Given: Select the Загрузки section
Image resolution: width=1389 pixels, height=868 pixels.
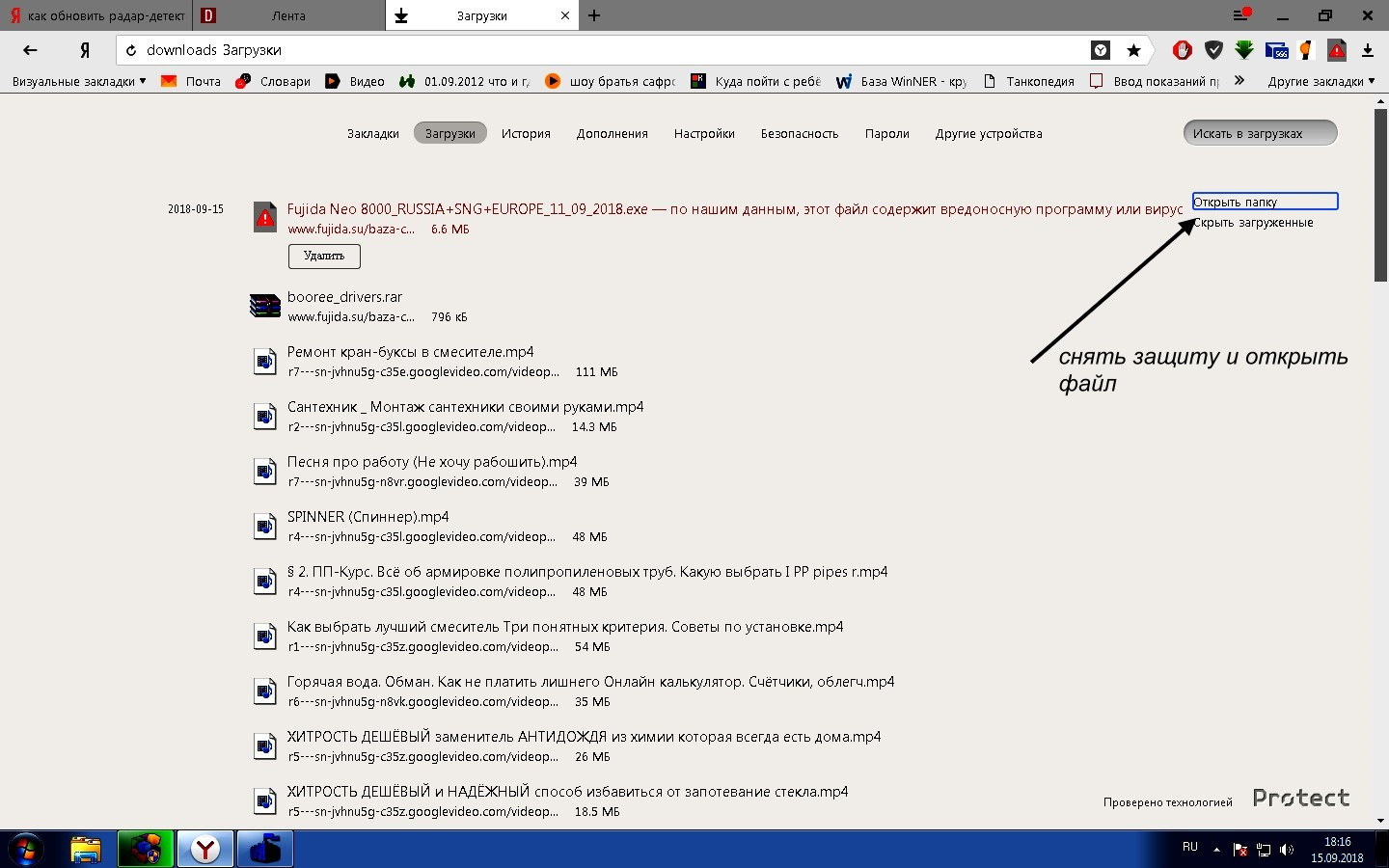Looking at the screenshot, I should coord(450,134).
